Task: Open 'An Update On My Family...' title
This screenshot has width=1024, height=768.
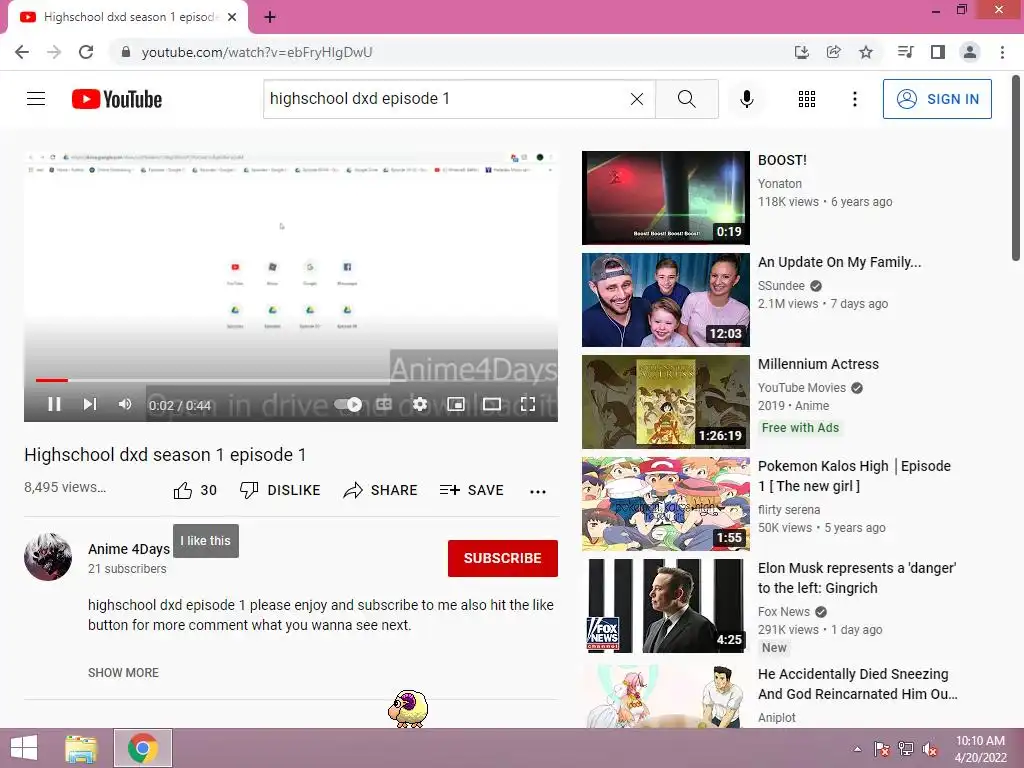Action: (x=839, y=262)
